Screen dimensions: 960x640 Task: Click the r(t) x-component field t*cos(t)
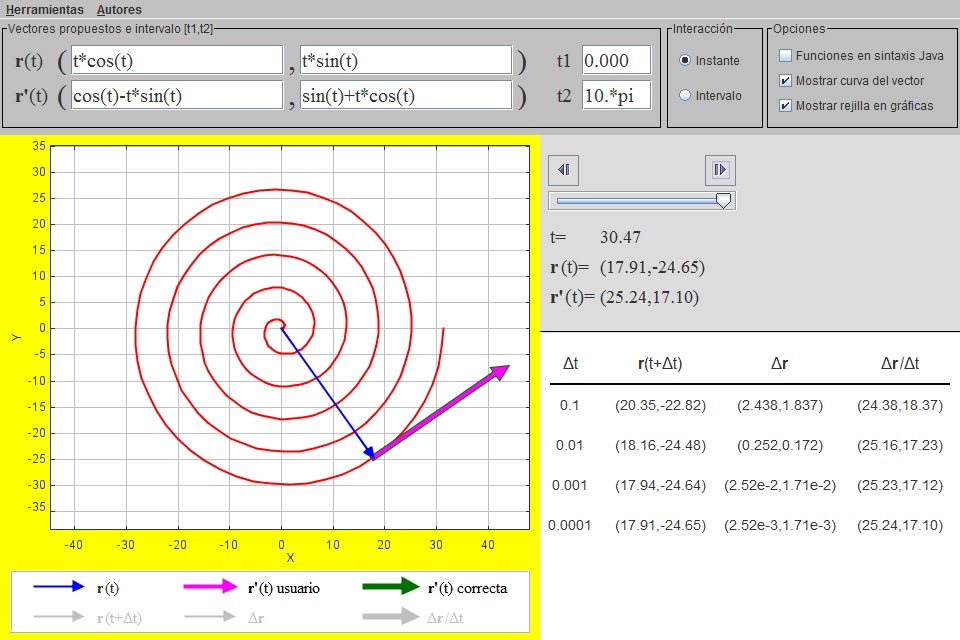tap(177, 61)
